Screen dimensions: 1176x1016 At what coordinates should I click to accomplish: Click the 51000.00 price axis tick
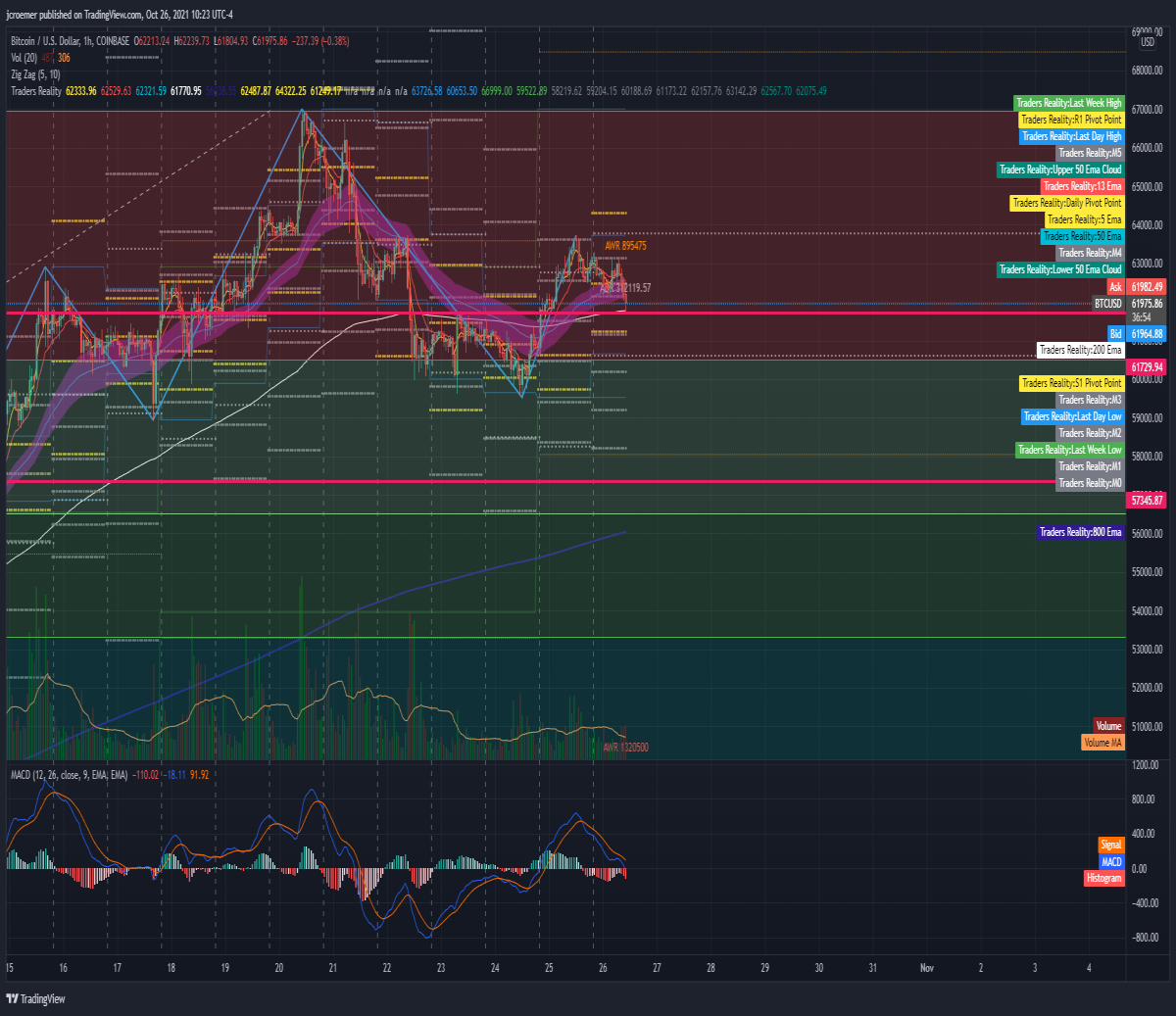click(1147, 727)
